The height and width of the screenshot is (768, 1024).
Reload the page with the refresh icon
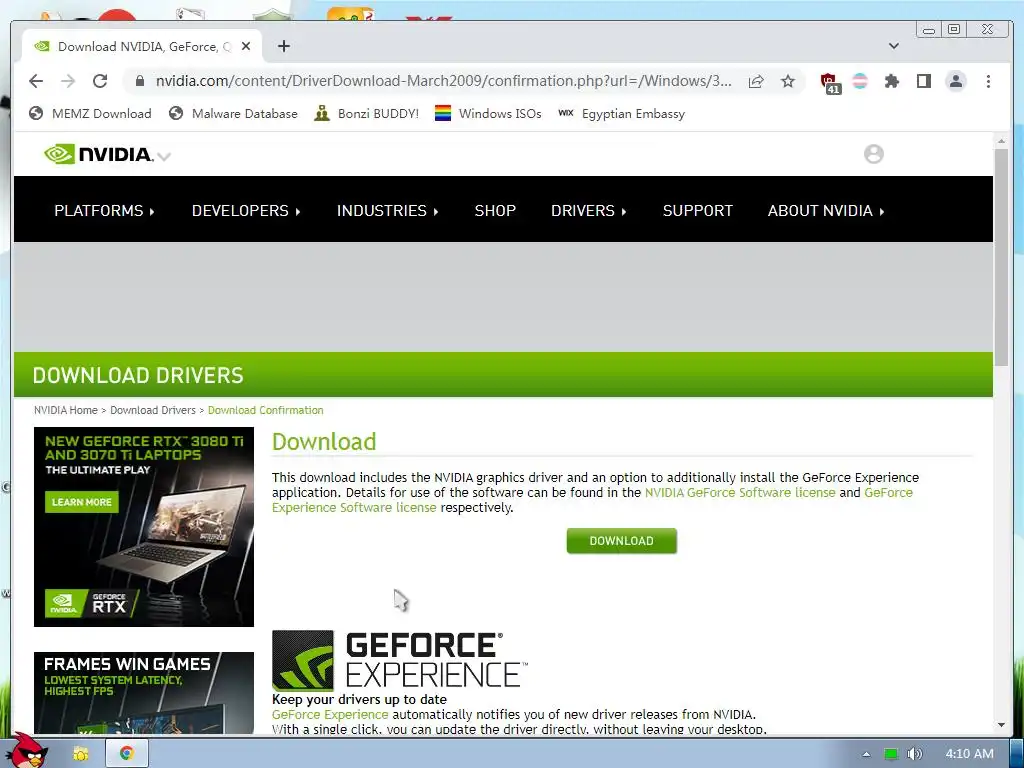point(100,81)
